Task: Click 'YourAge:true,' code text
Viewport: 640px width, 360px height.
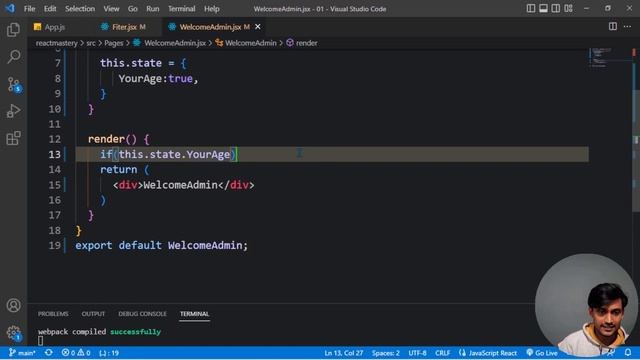Action: point(158,78)
